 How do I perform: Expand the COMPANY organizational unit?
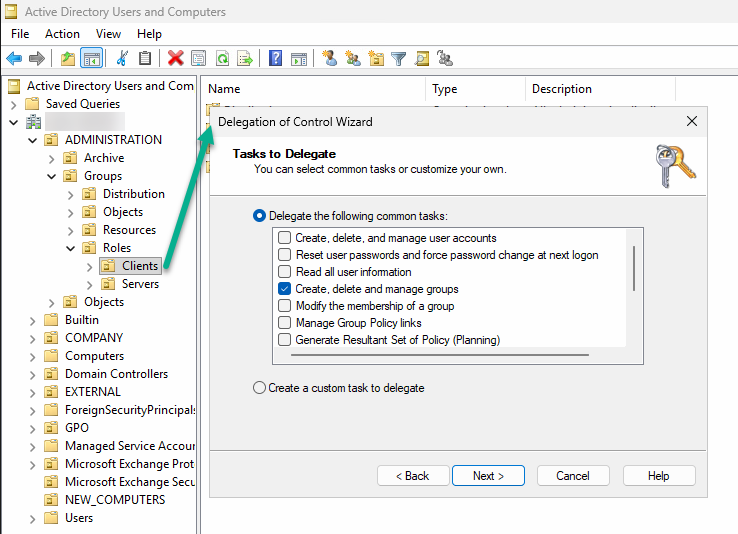pyautogui.click(x=32, y=338)
